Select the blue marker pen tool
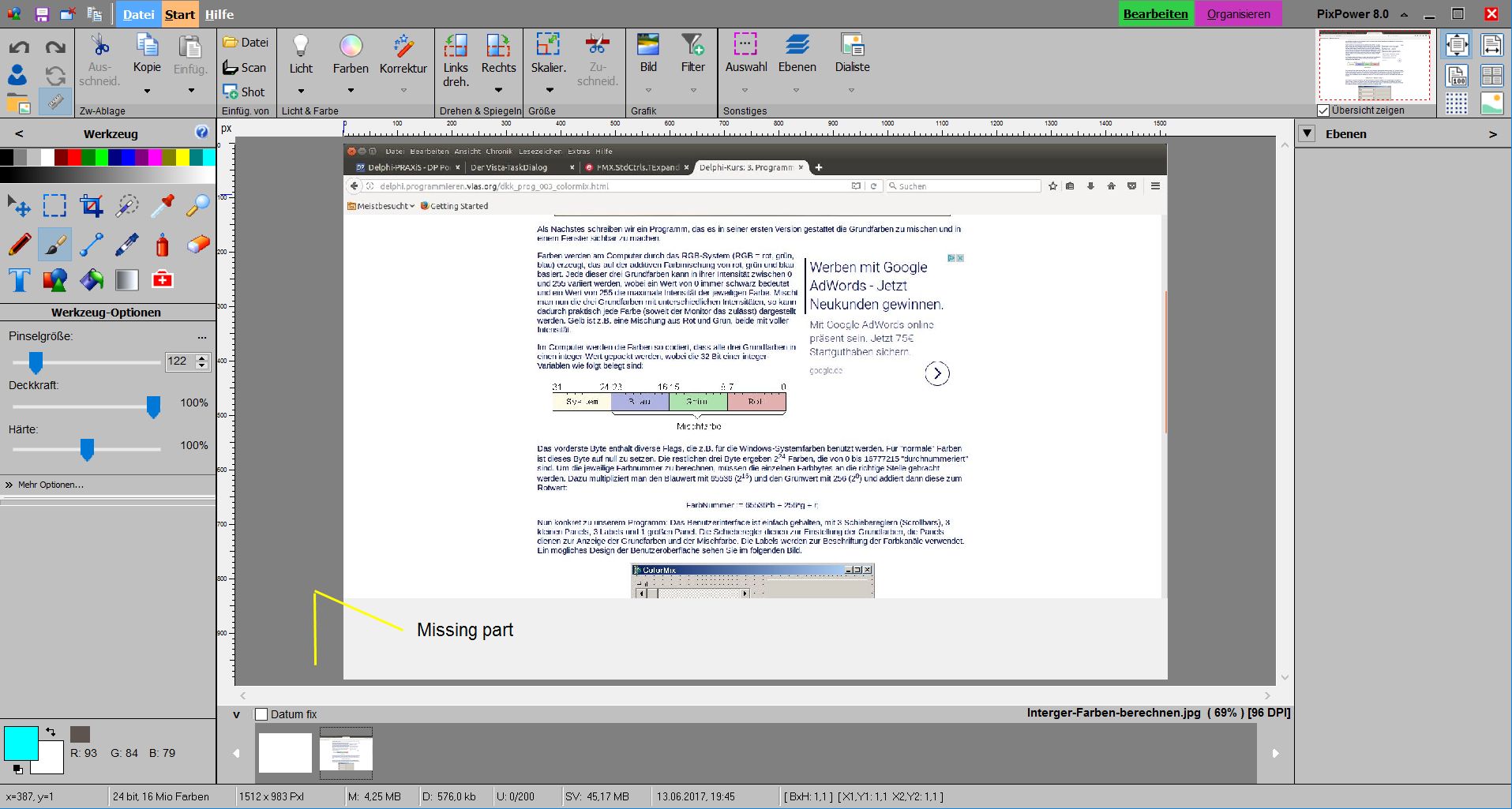 [126, 245]
